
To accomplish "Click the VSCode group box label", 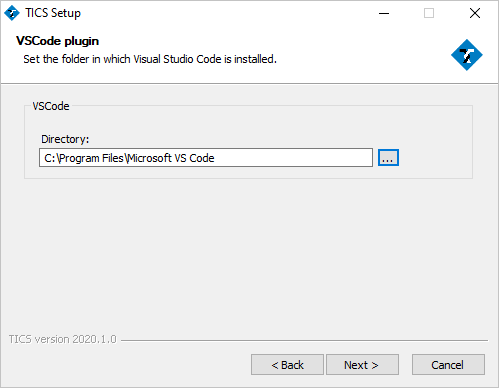I will [51, 106].
